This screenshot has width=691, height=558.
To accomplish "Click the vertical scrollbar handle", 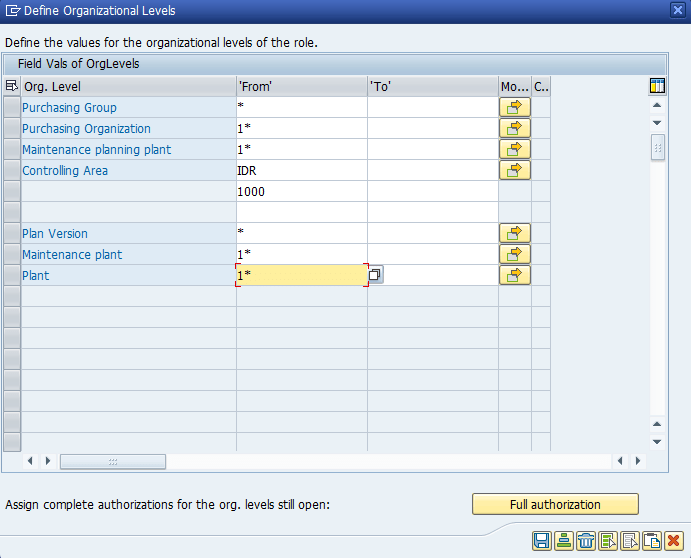I will point(657,148).
